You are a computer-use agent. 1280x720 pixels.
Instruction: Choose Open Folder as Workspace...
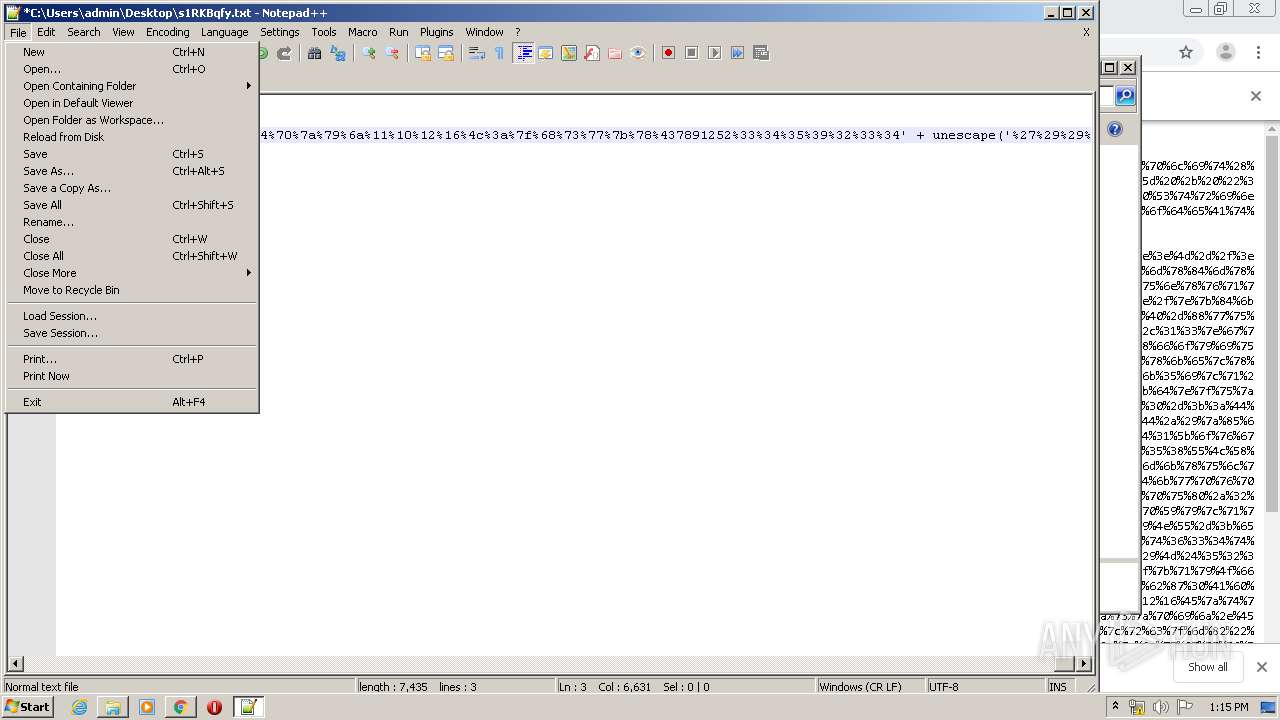tap(132, 120)
